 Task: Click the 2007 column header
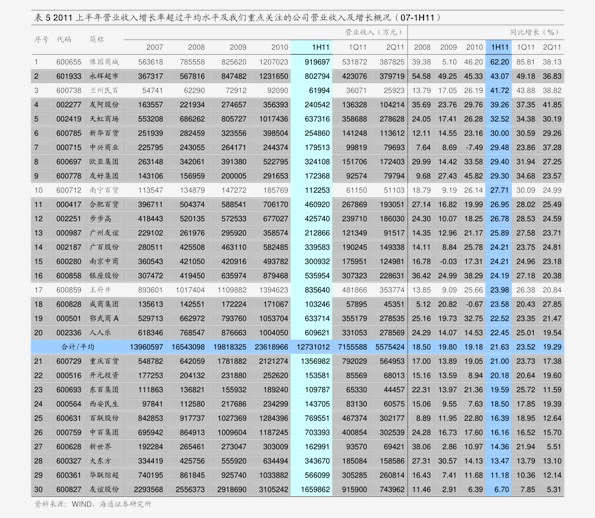[154, 47]
